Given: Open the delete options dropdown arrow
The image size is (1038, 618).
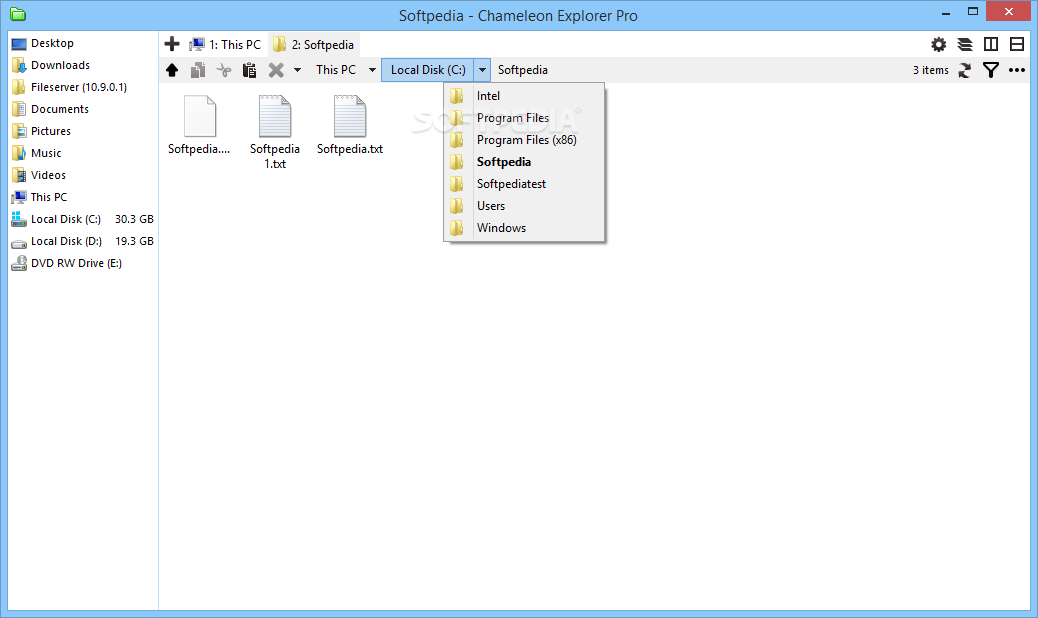Looking at the screenshot, I should tap(297, 69).
